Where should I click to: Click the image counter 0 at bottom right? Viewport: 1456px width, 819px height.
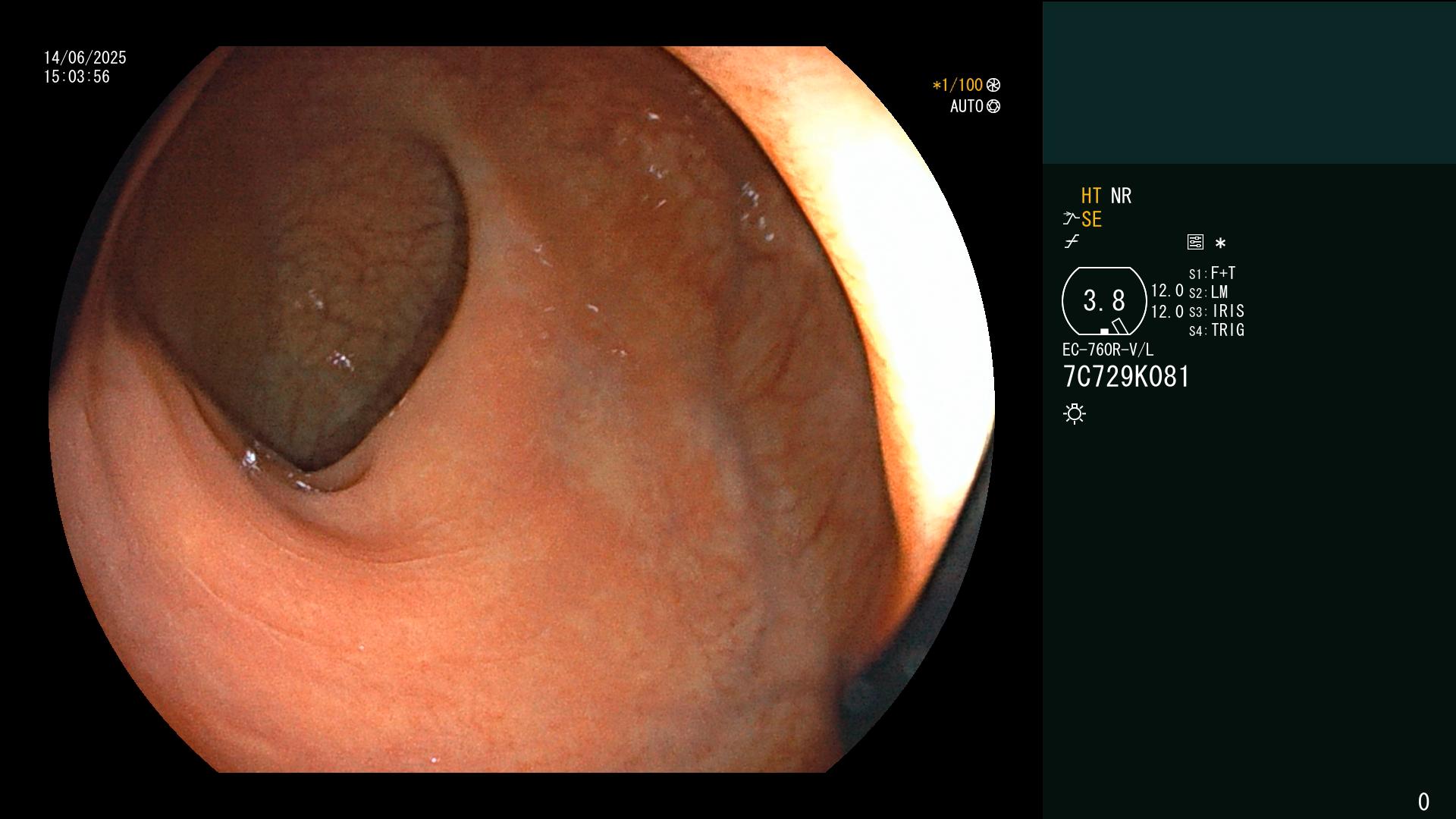(x=1423, y=802)
